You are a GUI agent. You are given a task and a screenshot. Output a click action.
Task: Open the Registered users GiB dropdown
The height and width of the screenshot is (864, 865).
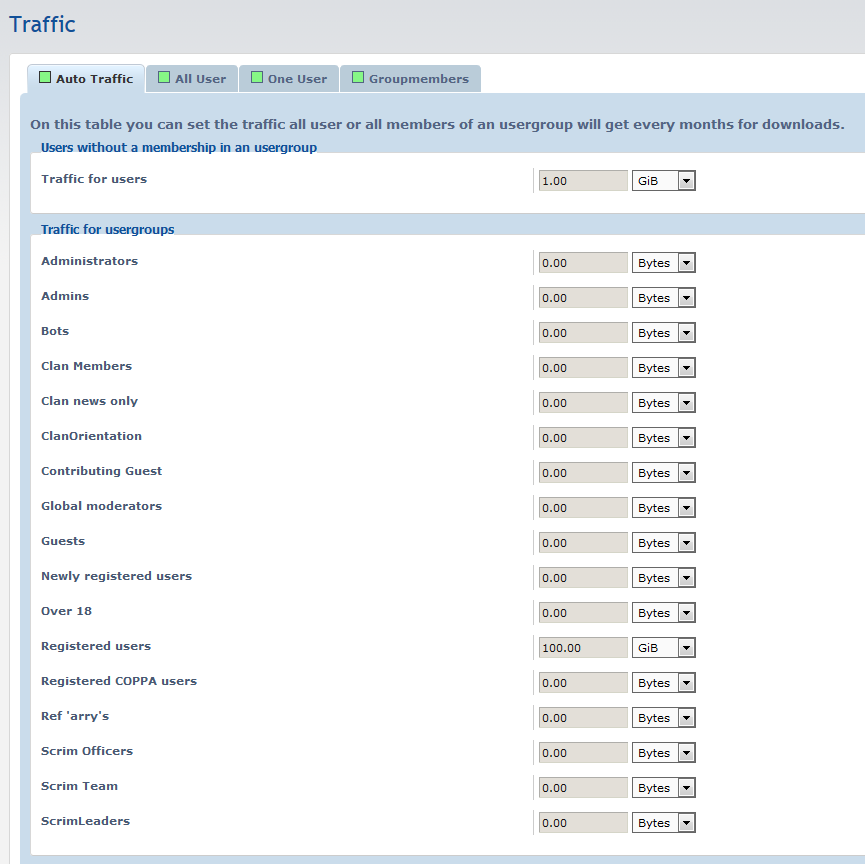tap(663, 648)
